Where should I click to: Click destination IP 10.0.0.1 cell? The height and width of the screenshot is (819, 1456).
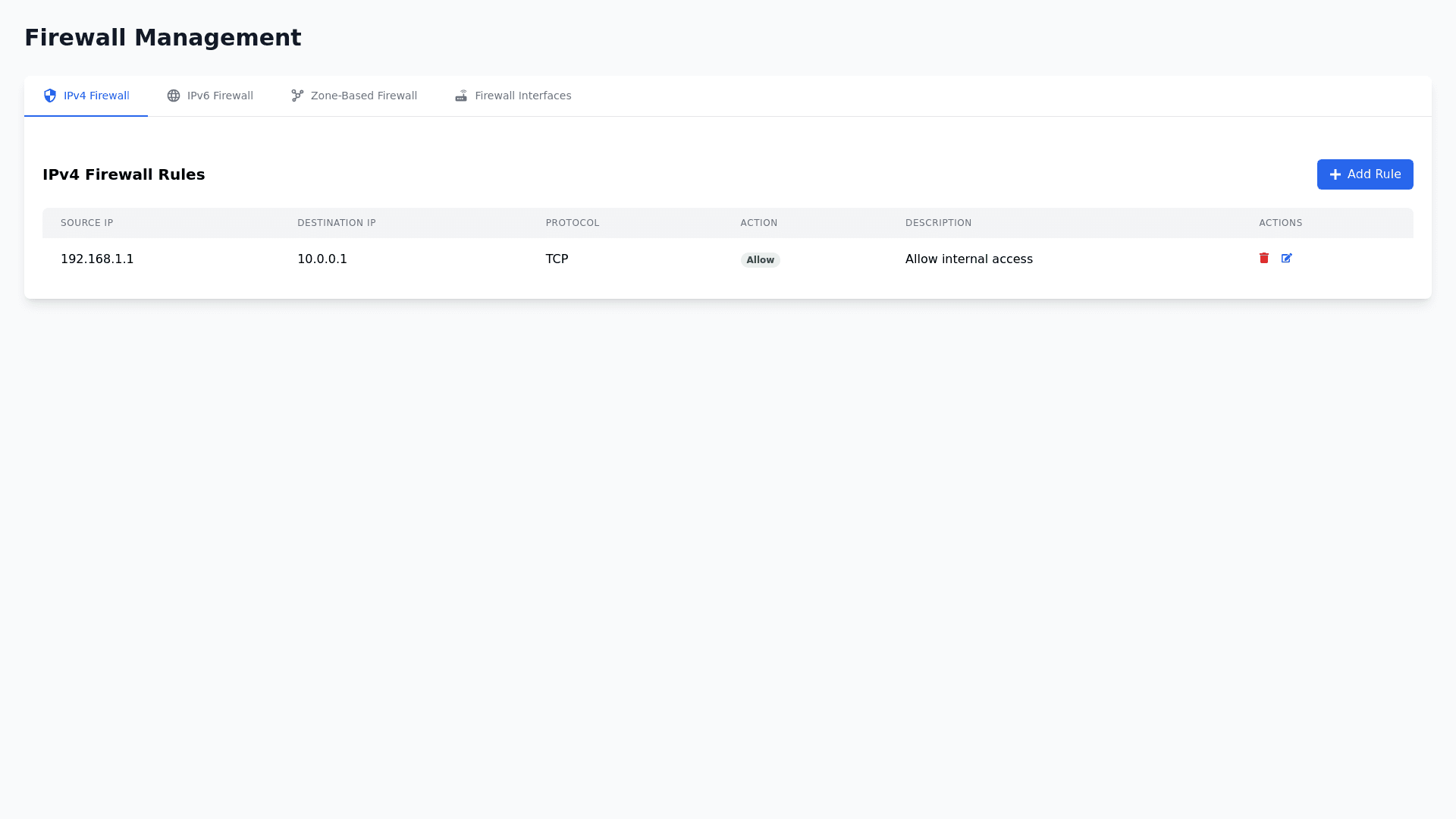click(322, 259)
